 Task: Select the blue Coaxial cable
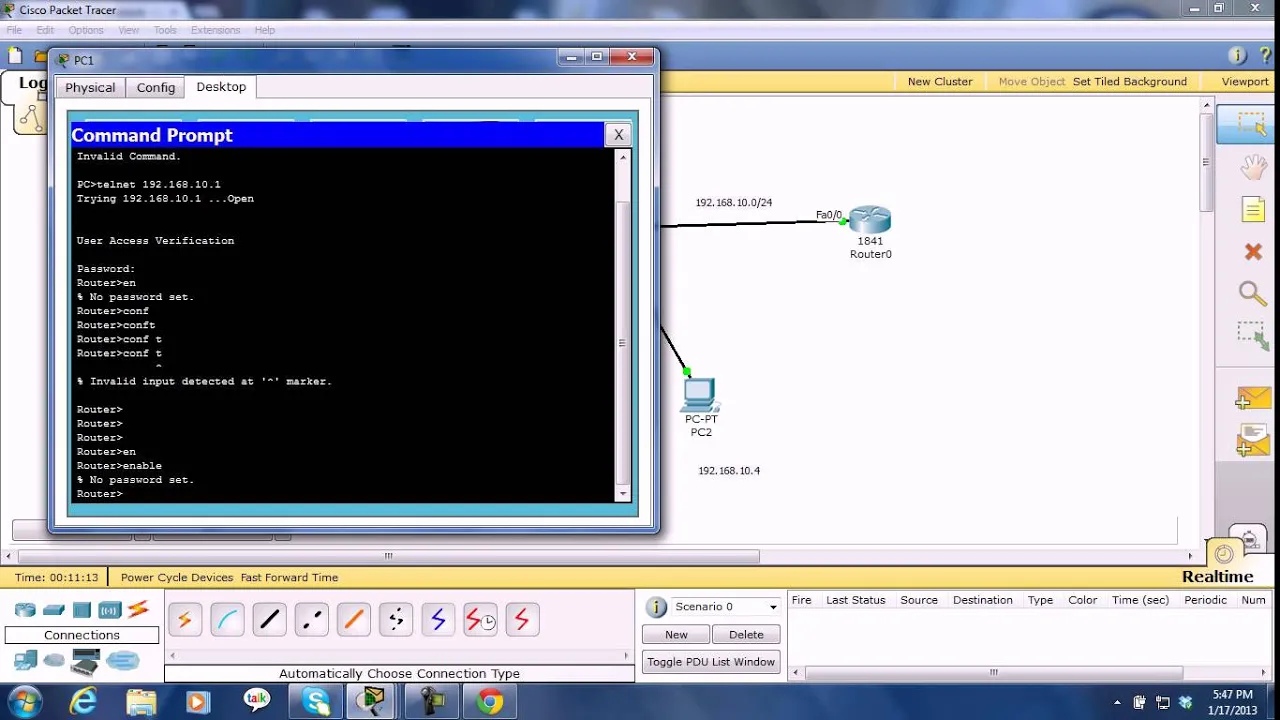(438, 620)
